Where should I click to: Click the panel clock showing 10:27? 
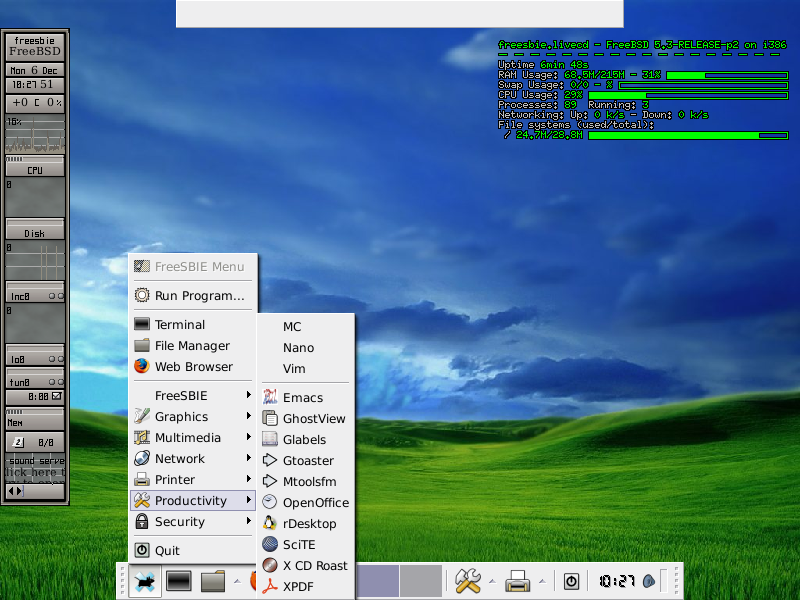[616, 581]
